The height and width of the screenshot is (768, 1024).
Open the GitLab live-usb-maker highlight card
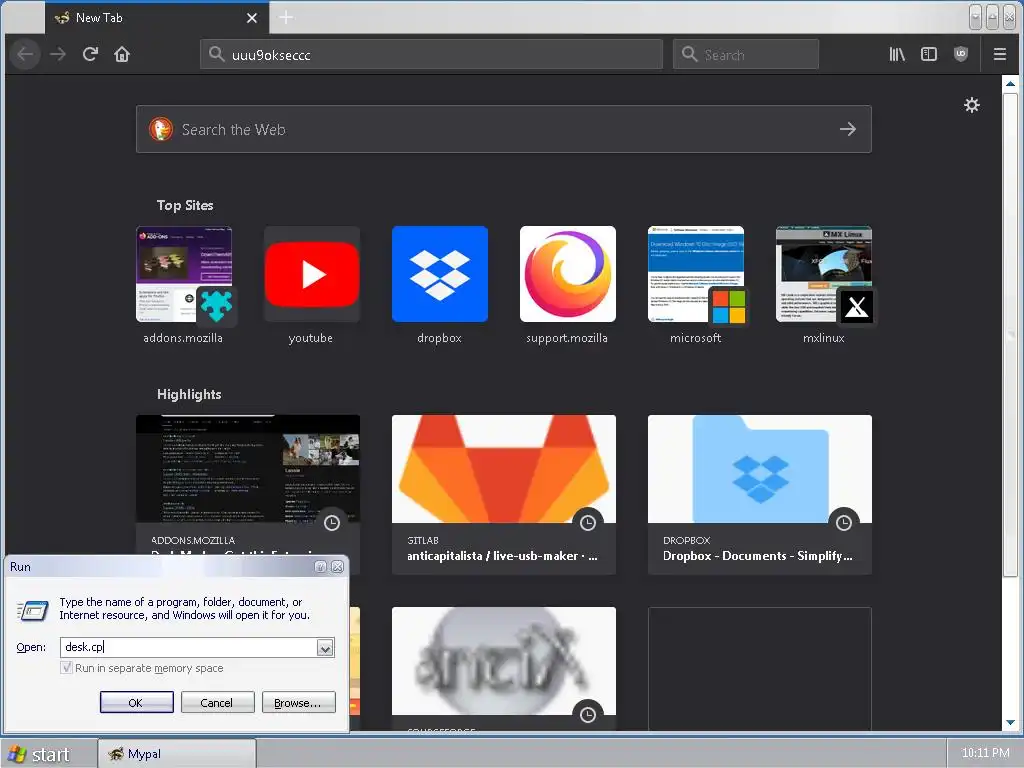pos(504,494)
